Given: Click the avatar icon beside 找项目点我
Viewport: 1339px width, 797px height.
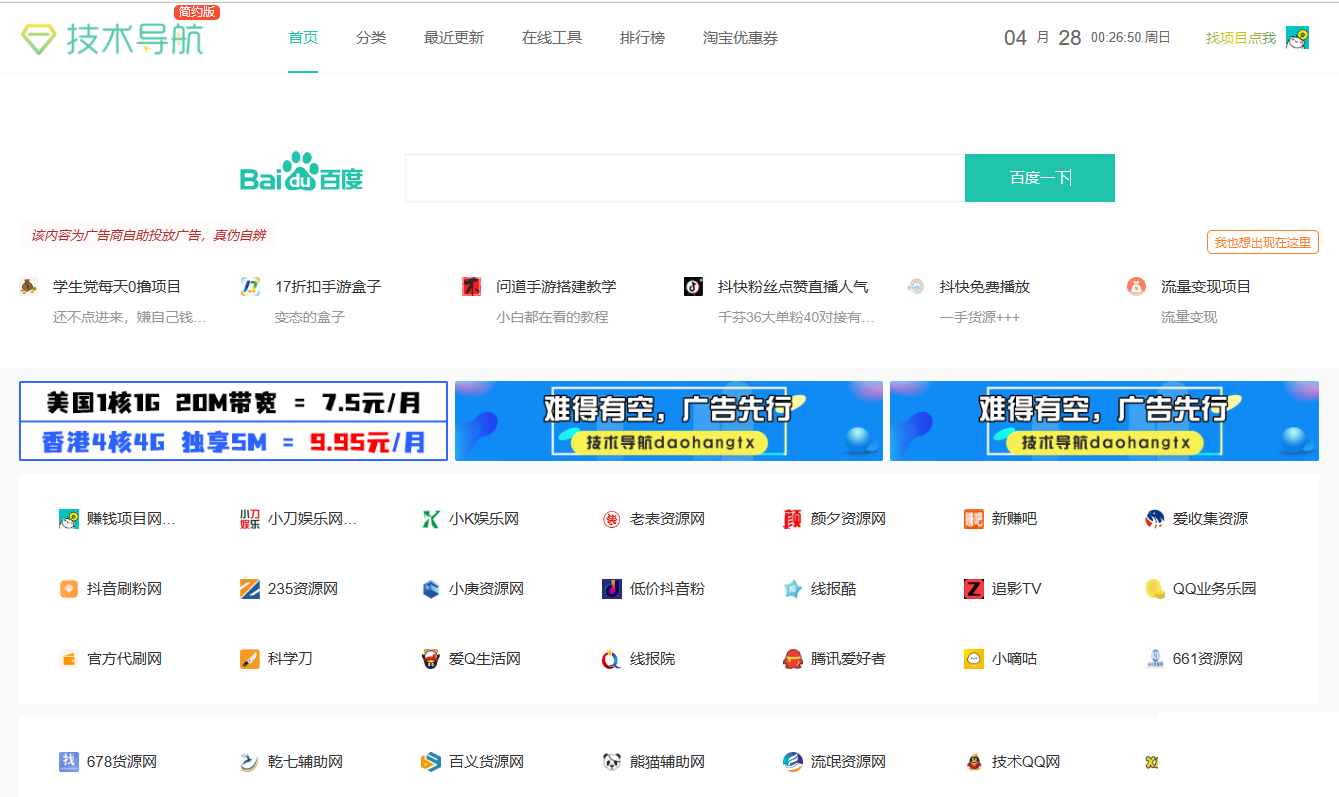Looking at the screenshot, I should tap(1297, 38).
